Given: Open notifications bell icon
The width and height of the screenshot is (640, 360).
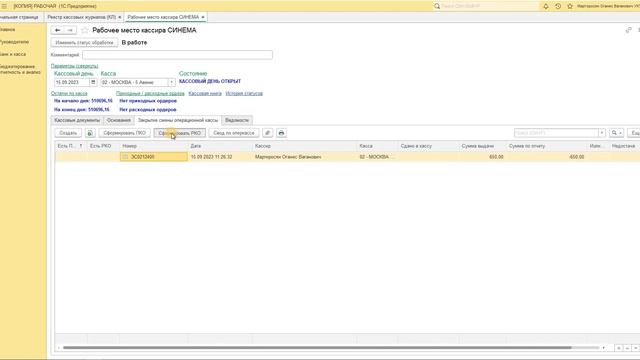Looking at the screenshot, I should pyautogui.click(x=546, y=6).
